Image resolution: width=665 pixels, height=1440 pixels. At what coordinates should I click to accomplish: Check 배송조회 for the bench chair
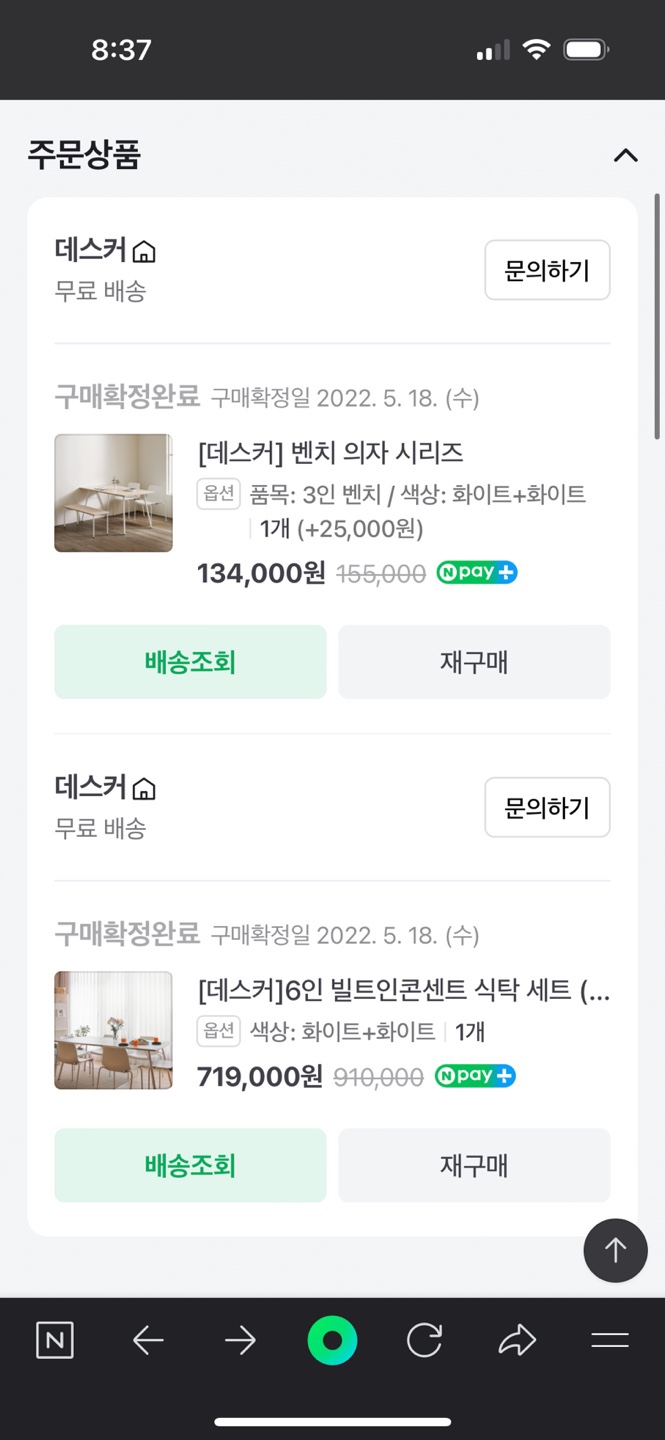click(190, 662)
